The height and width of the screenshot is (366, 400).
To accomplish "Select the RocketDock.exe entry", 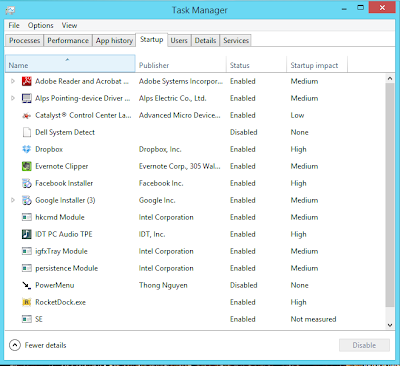I will [x=60, y=302].
